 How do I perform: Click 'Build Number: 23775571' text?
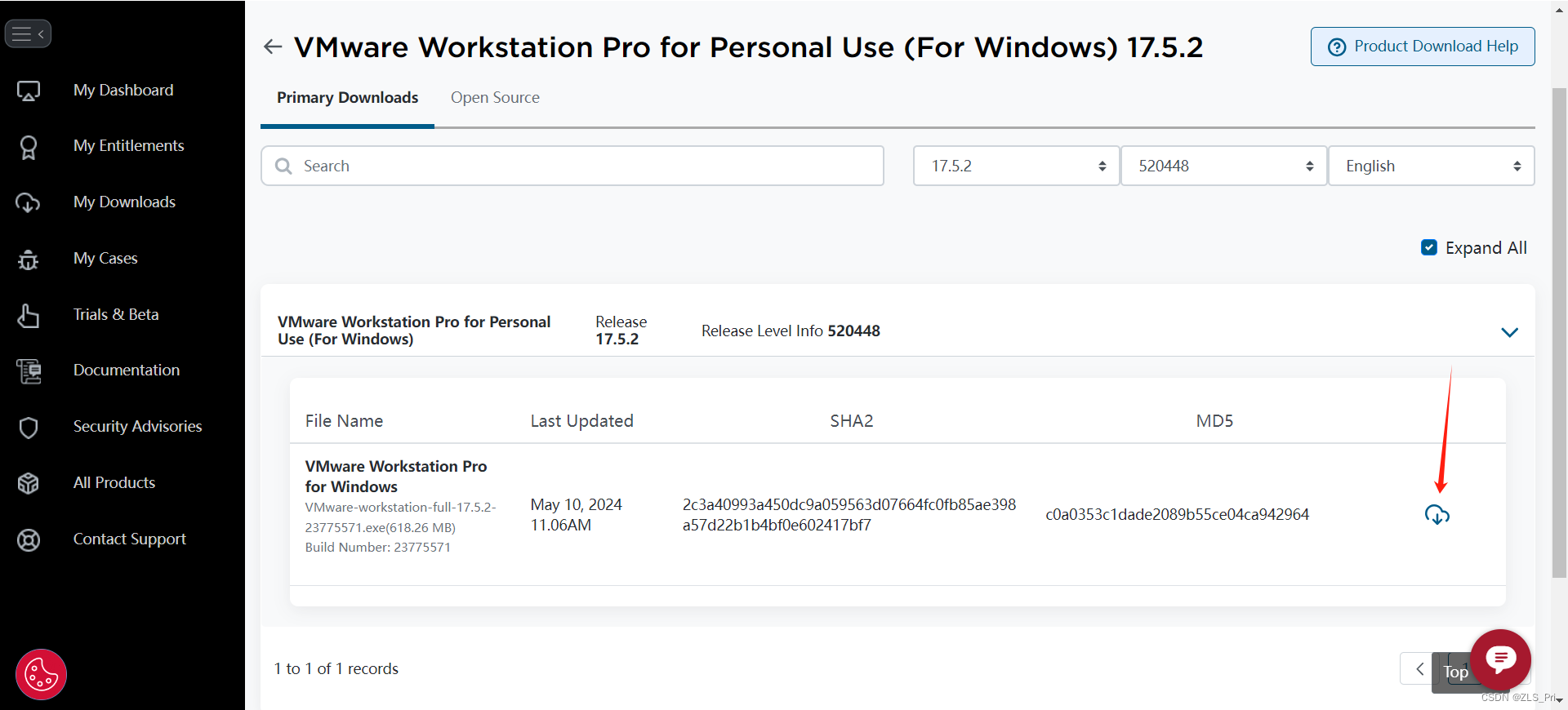pyautogui.click(x=378, y=547)
